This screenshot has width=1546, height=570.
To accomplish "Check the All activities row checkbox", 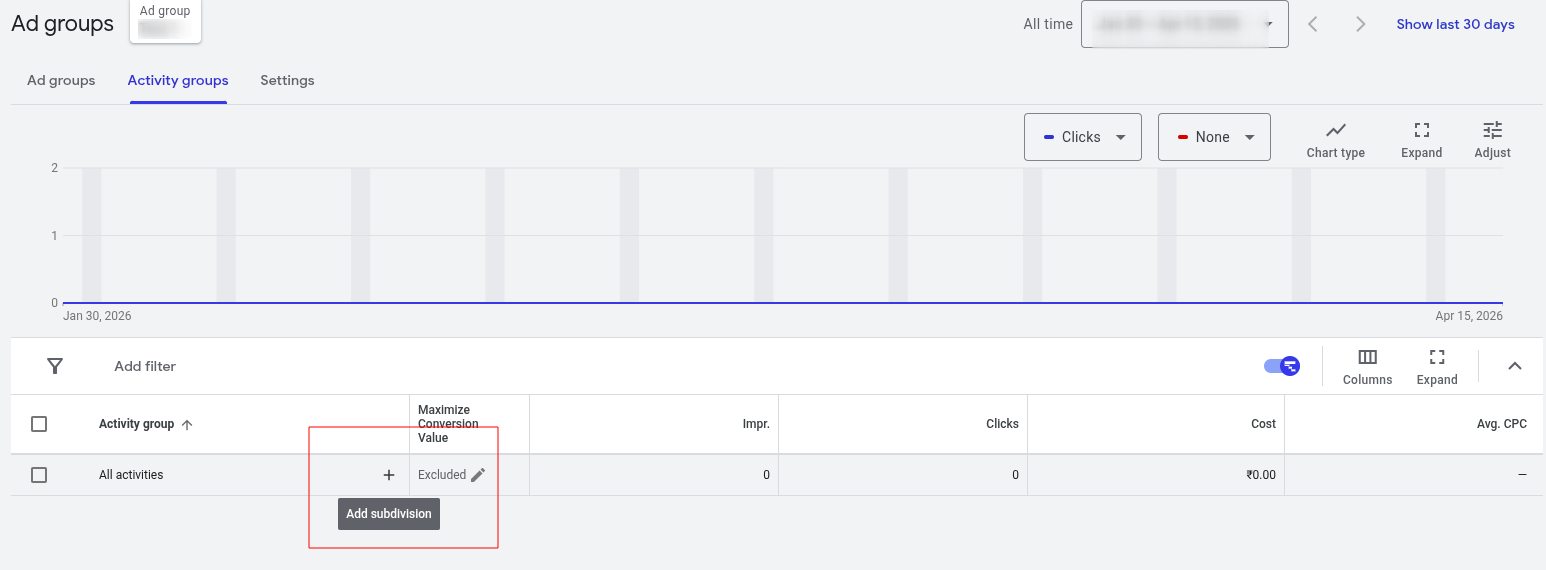I will 39,475.
